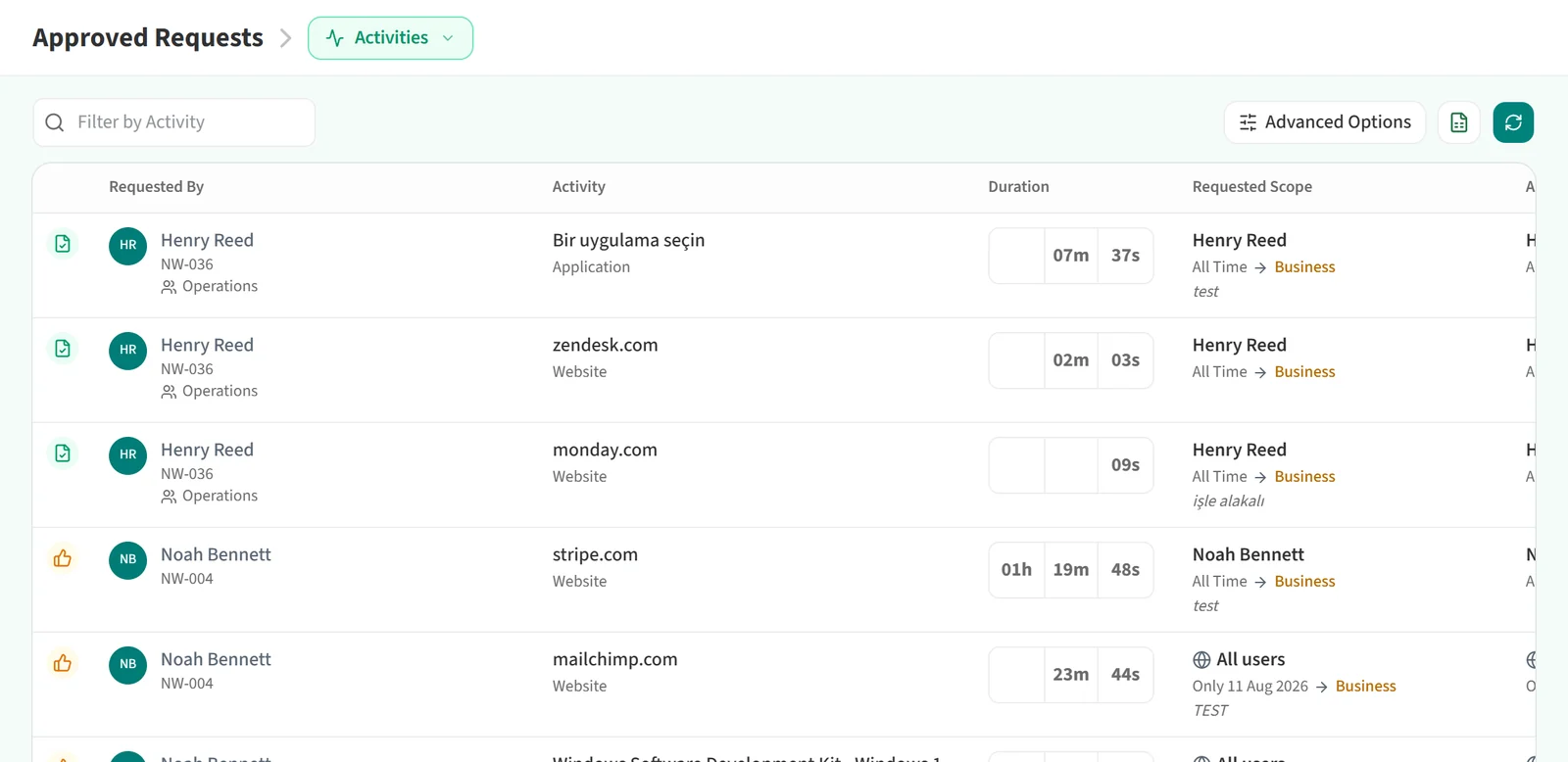Select the mailchimp.com activity text

615,659
